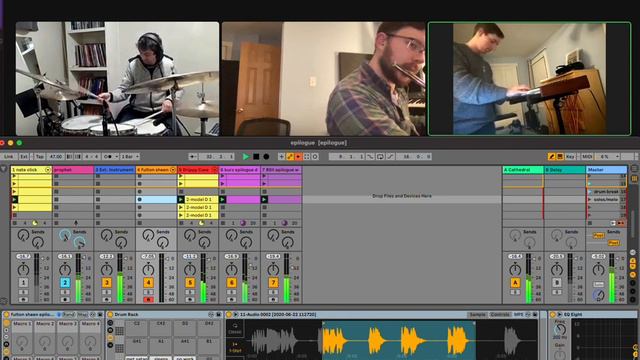Unfold the 1 nate click track arrow

coord(48,169)
